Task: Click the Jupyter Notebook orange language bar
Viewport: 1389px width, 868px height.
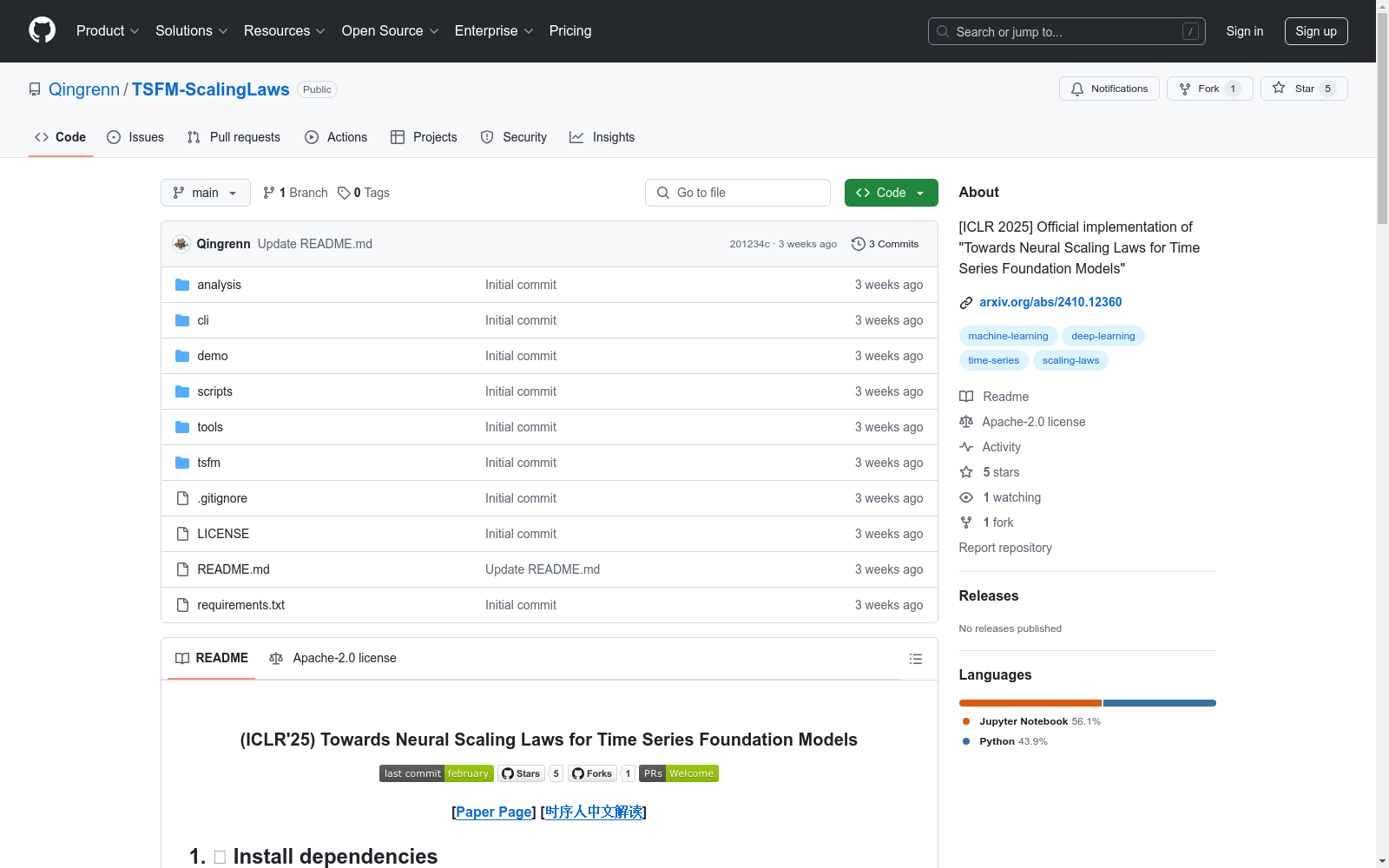Action: (1030, 703)
